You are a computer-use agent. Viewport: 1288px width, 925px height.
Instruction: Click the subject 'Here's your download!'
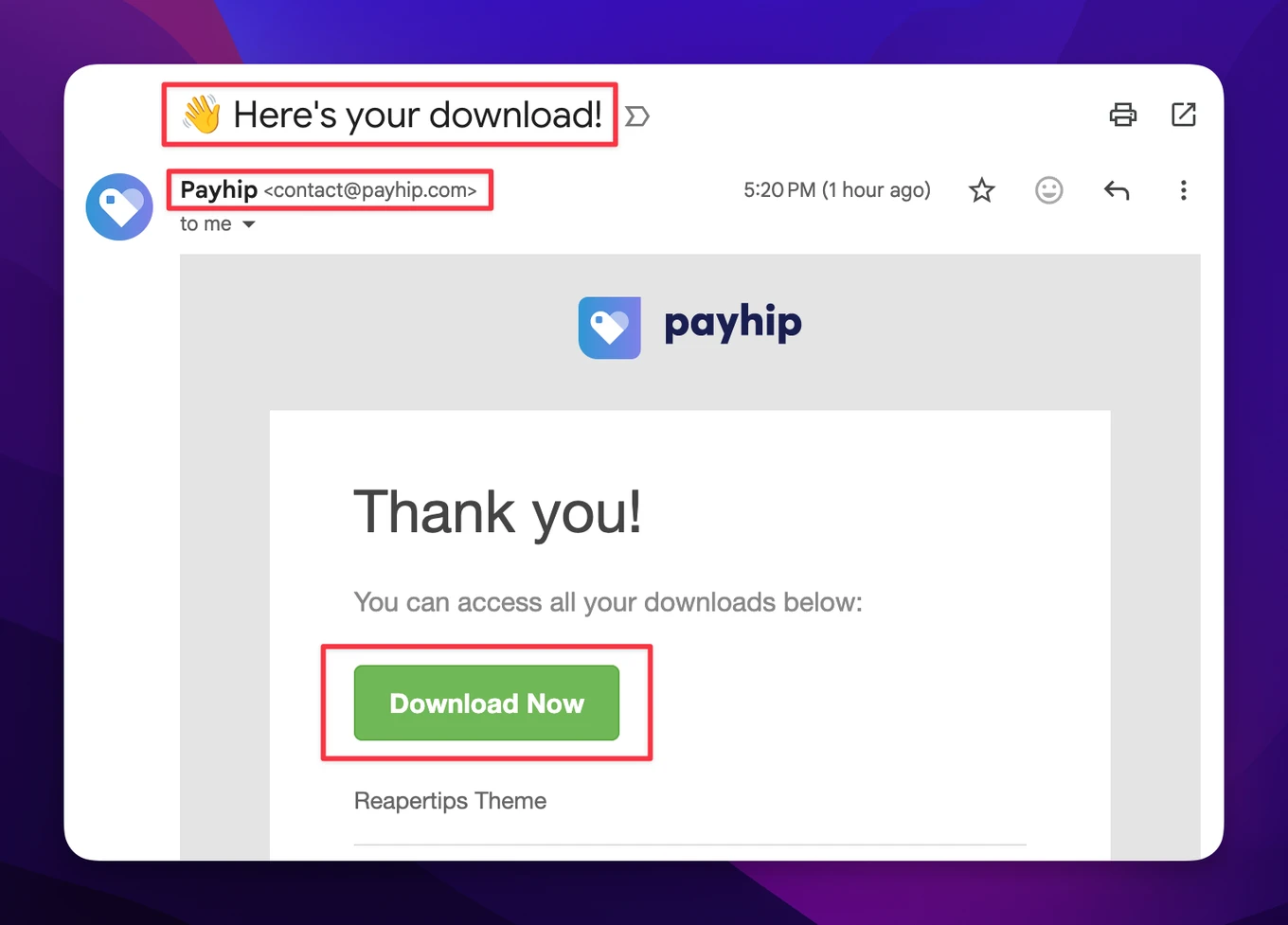coord(418,115)
